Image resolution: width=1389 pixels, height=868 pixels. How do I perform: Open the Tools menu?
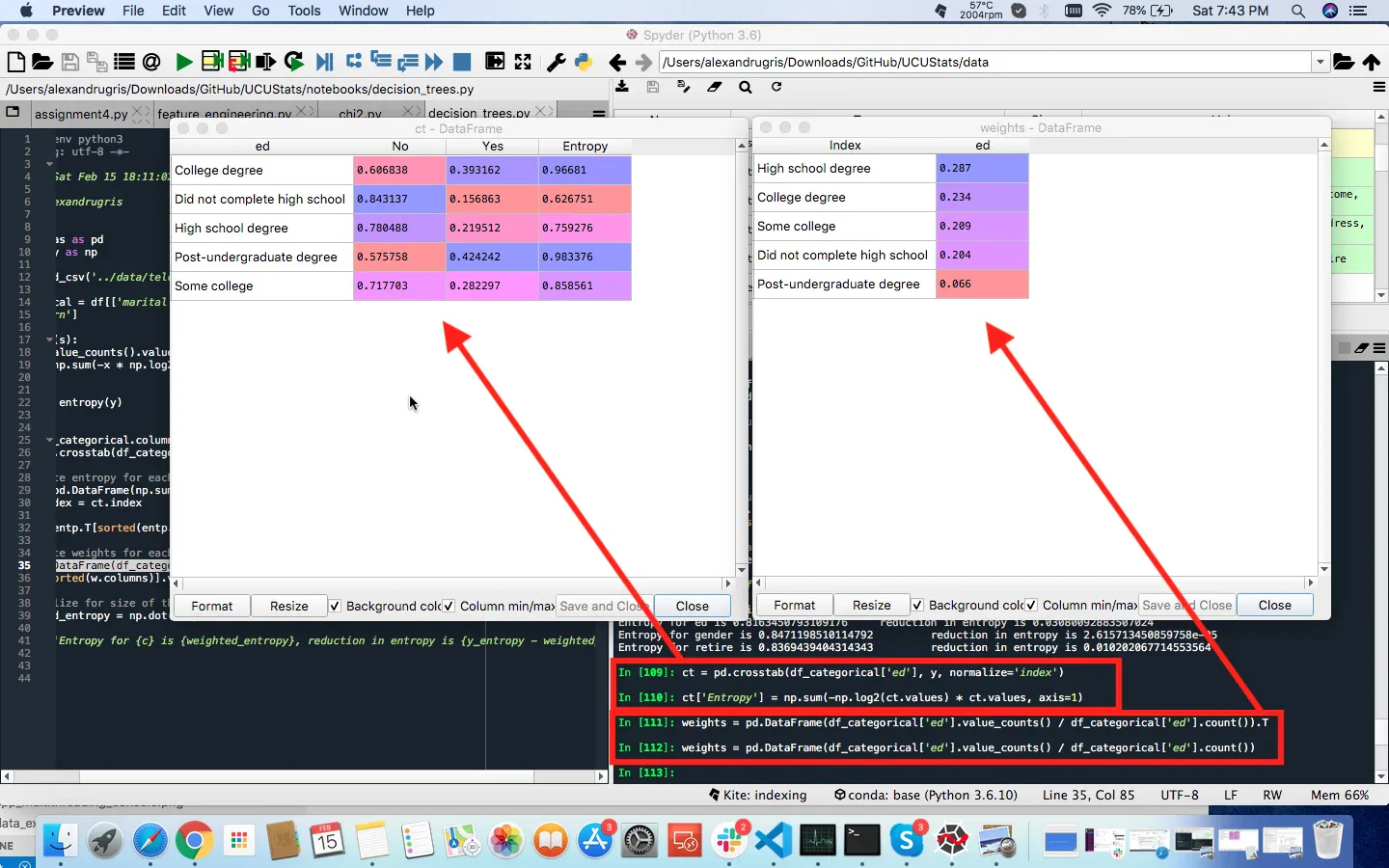coord(304,11)
